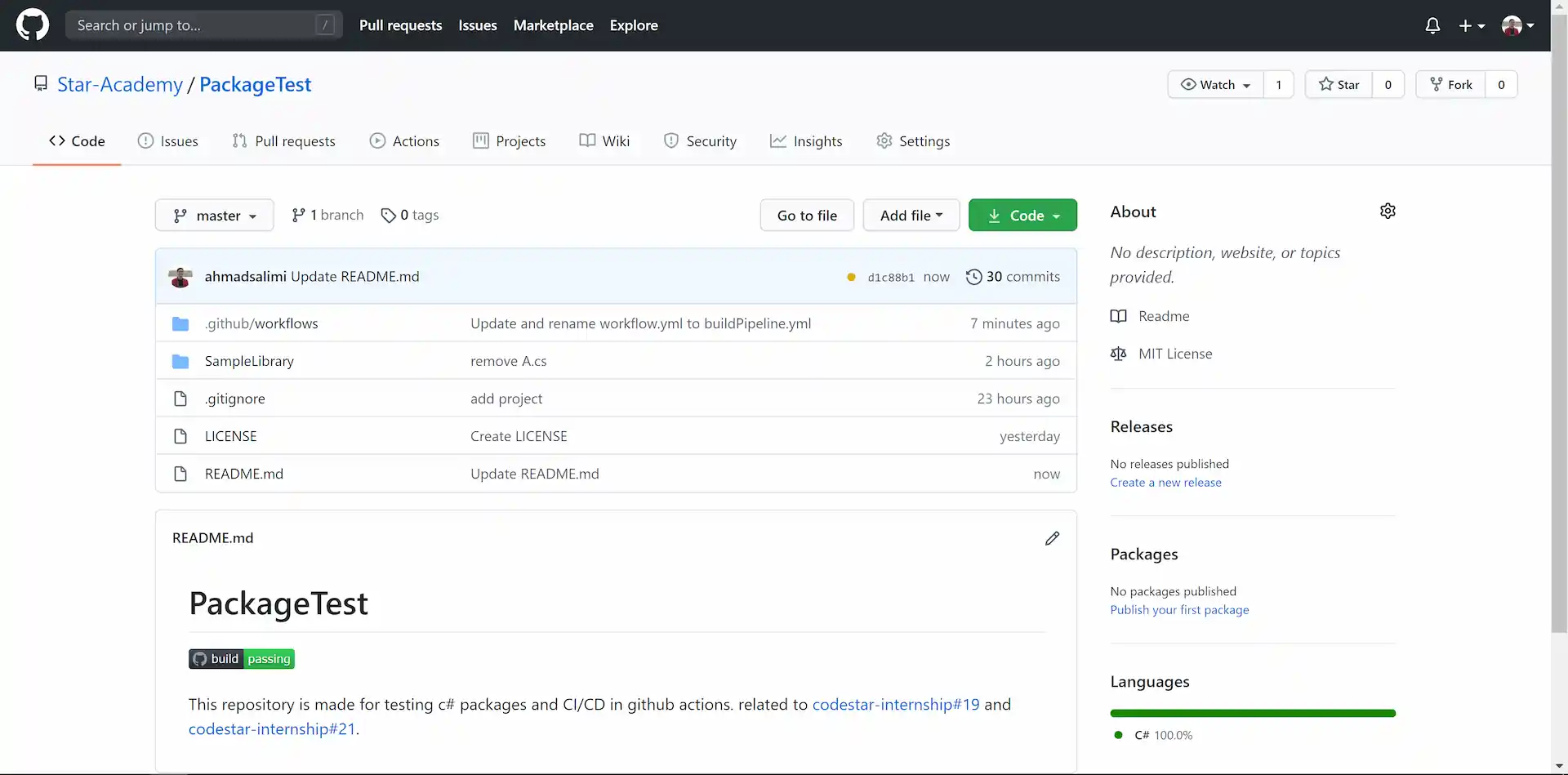Viewport: 1568px width, 775px height.
Task: Open codestar-internship#19 link
Action: click(x=896, y=704)
